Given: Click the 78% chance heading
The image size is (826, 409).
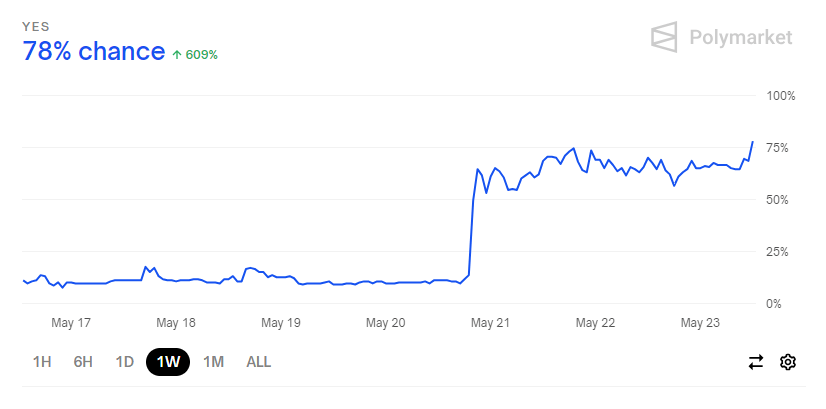Looking at the screenshot, I should pyautogui.click(x=94, y=52).
